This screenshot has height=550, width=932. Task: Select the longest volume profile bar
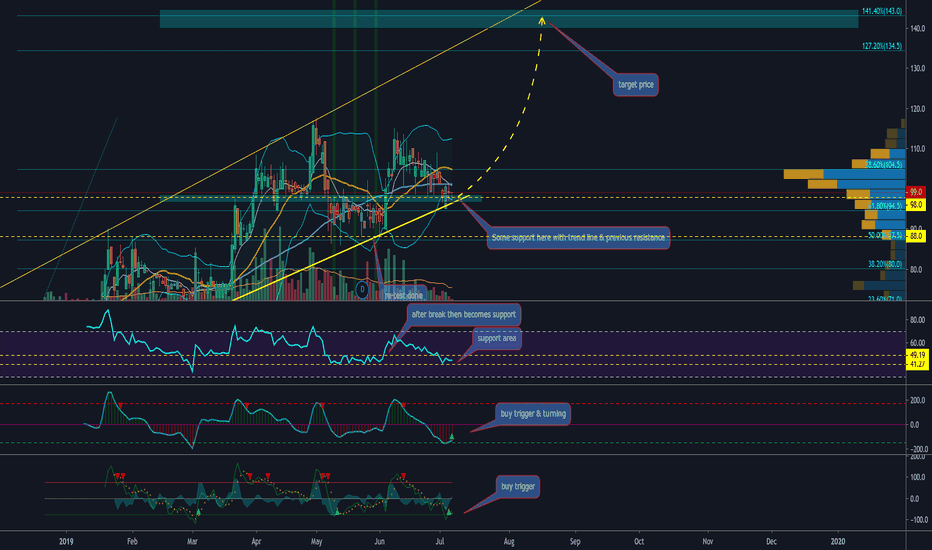point(845,174)
